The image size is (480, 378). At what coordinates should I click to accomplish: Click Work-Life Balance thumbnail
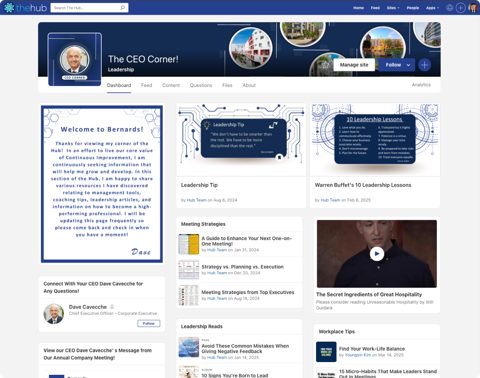pyautogui.click(x=326, y=352)
